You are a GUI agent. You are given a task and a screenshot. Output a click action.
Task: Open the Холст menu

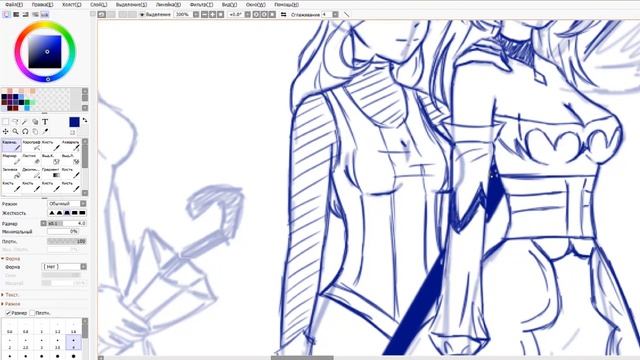pos(71,4)
